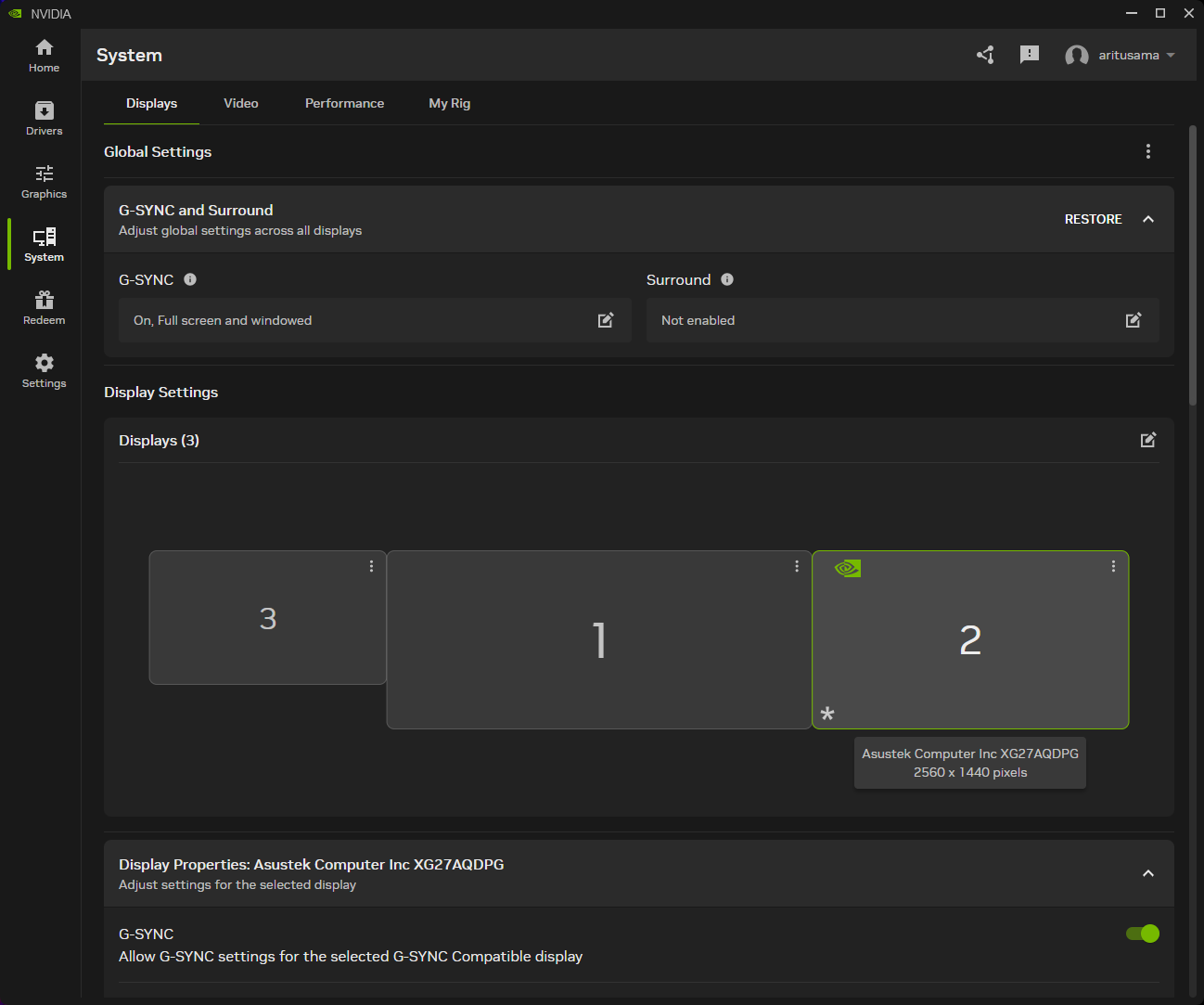Select display 2 thumbnail
Viewport: 1204px width, 1005px height.
click(x=970, y=640)
